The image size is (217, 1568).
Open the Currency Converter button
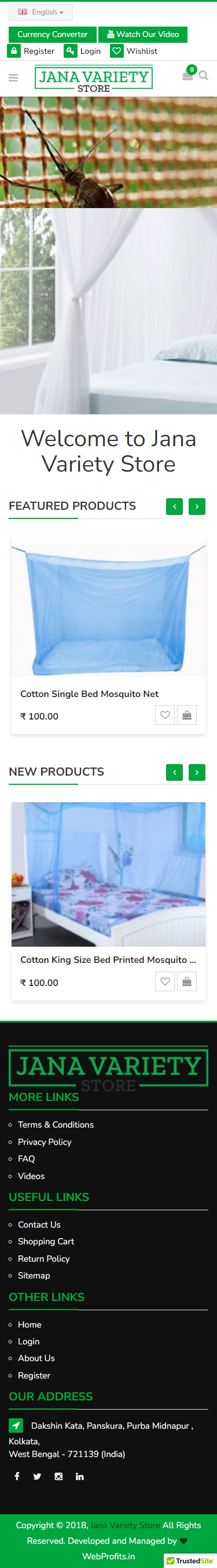[53, 35]
